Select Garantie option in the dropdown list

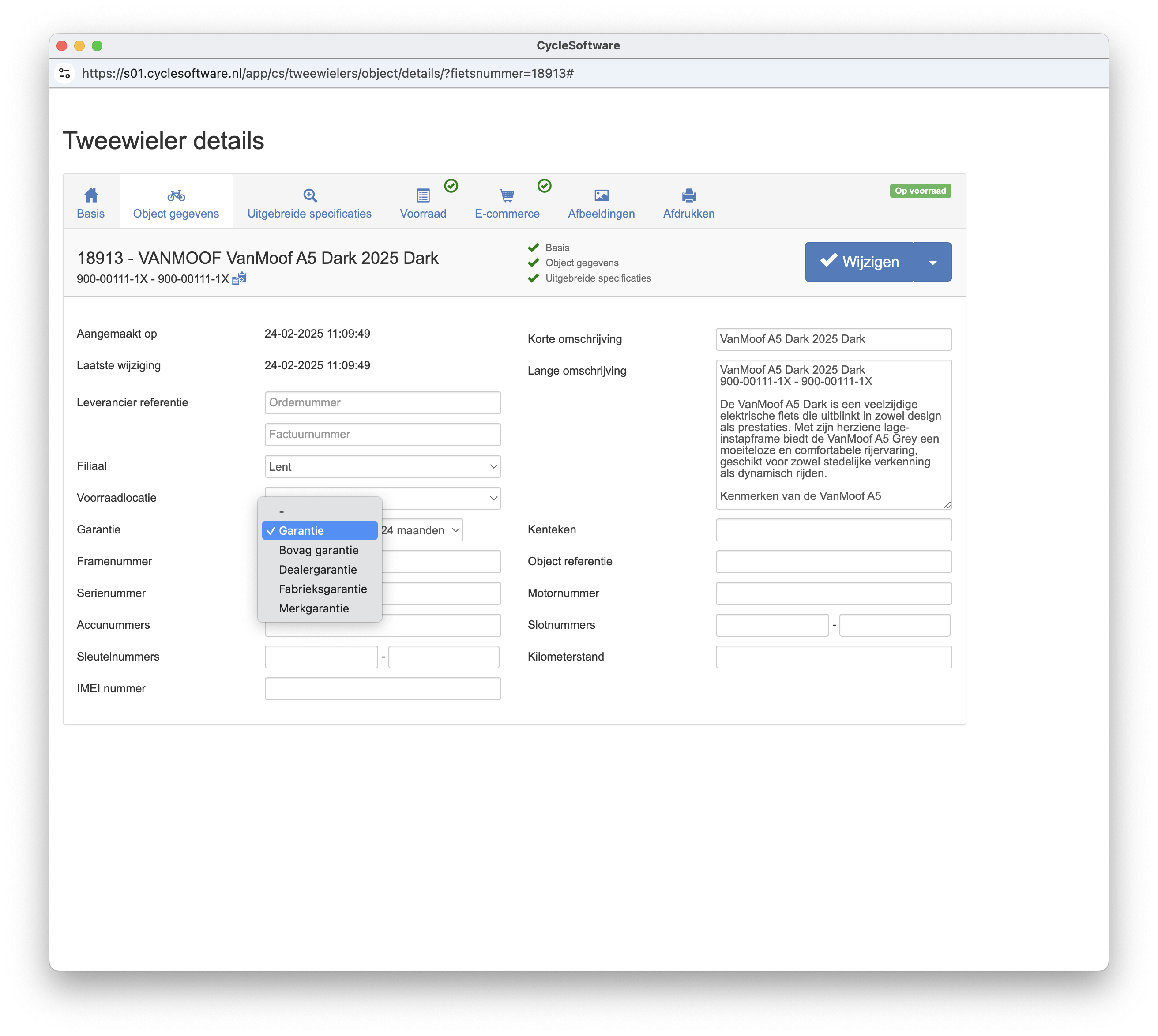tap(320, 530)
